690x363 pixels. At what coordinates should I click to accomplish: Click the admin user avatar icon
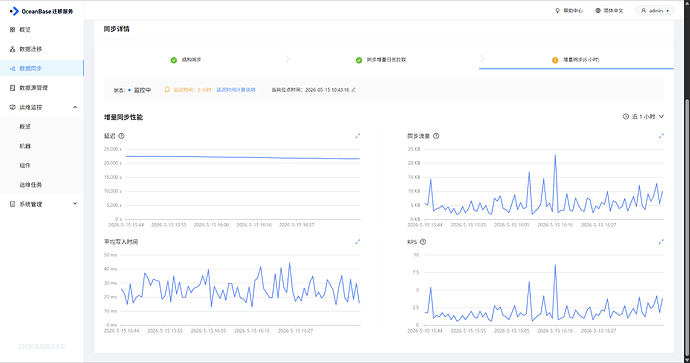(643, 11)
